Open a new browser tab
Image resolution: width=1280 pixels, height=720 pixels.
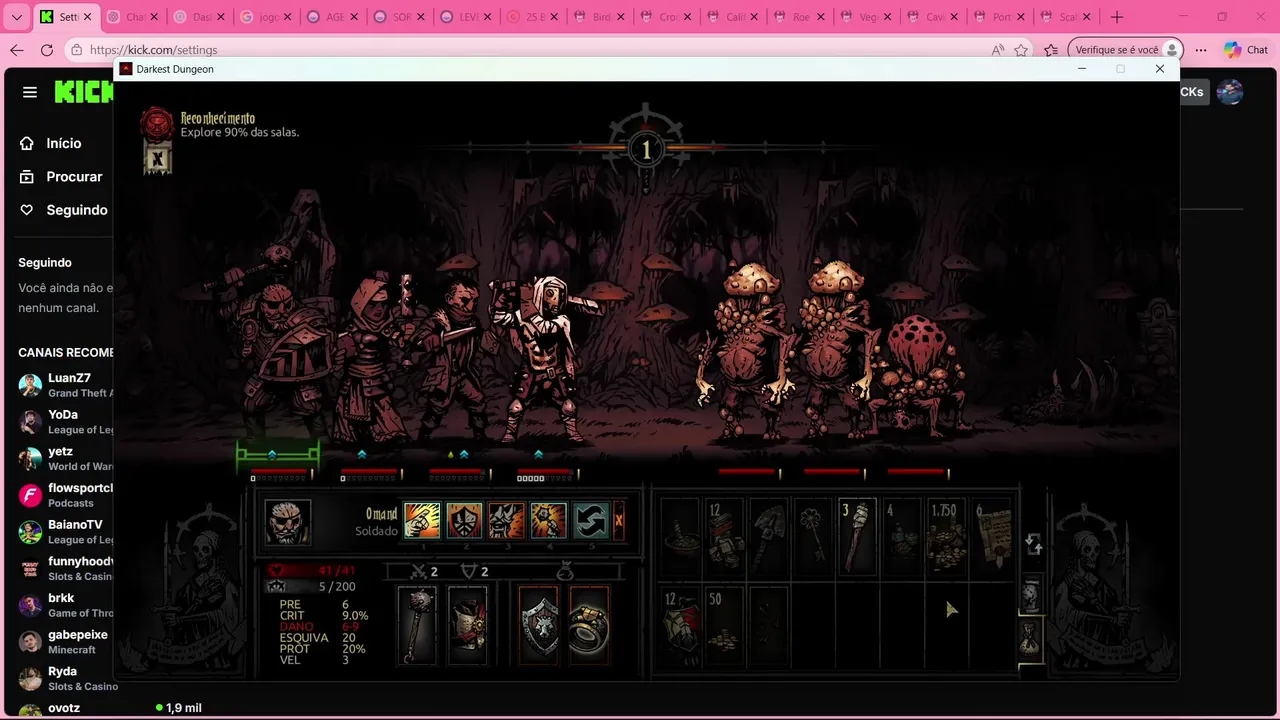[1117, 17]
